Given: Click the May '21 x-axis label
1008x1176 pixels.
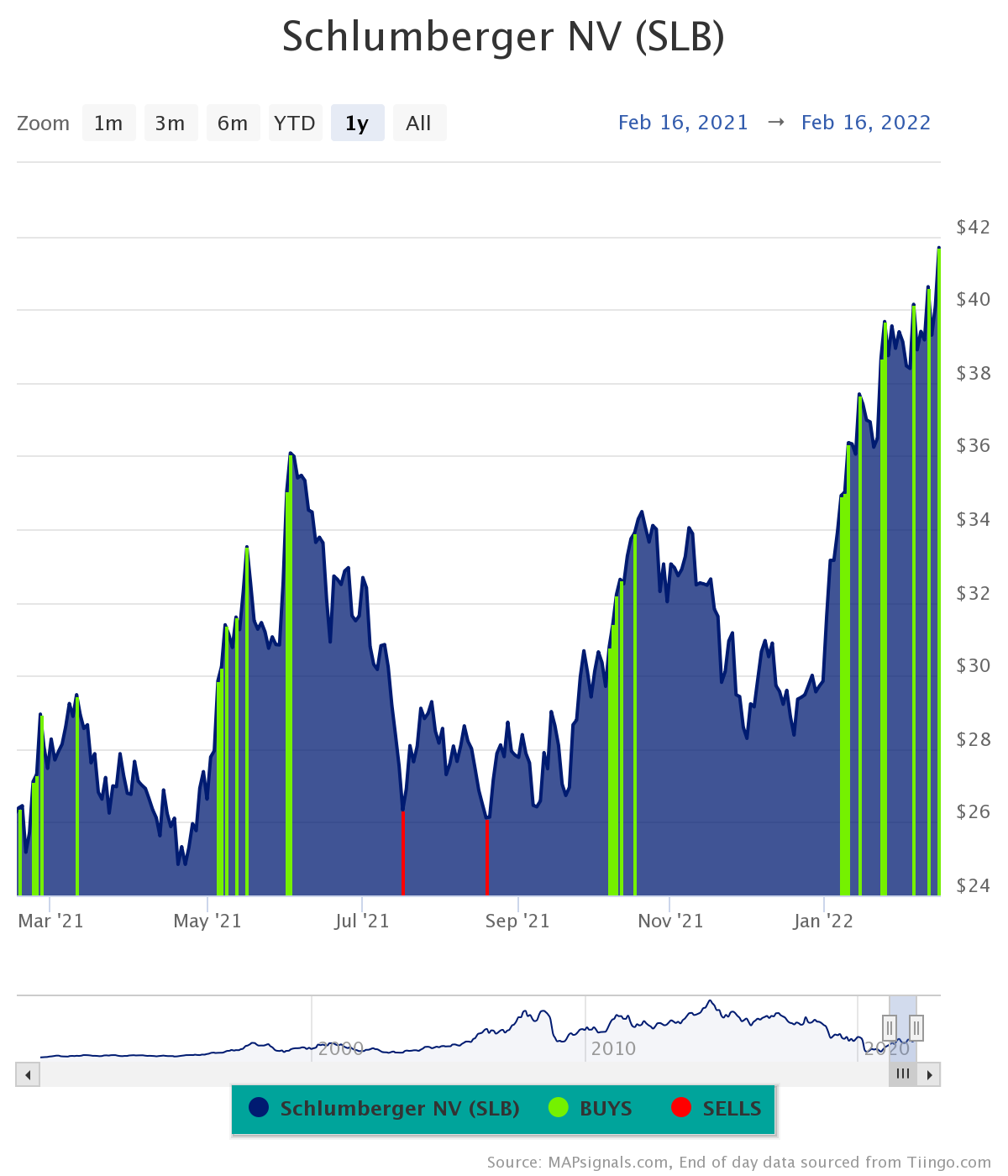Looking at the screenshot, I should tap(207, 921).
